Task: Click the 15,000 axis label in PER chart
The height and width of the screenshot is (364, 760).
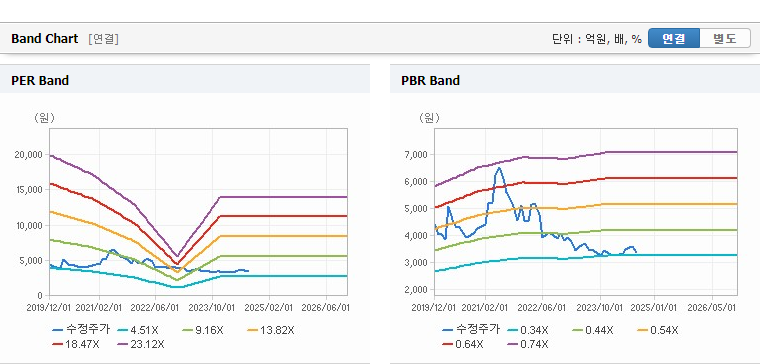Action: point(31,190)
